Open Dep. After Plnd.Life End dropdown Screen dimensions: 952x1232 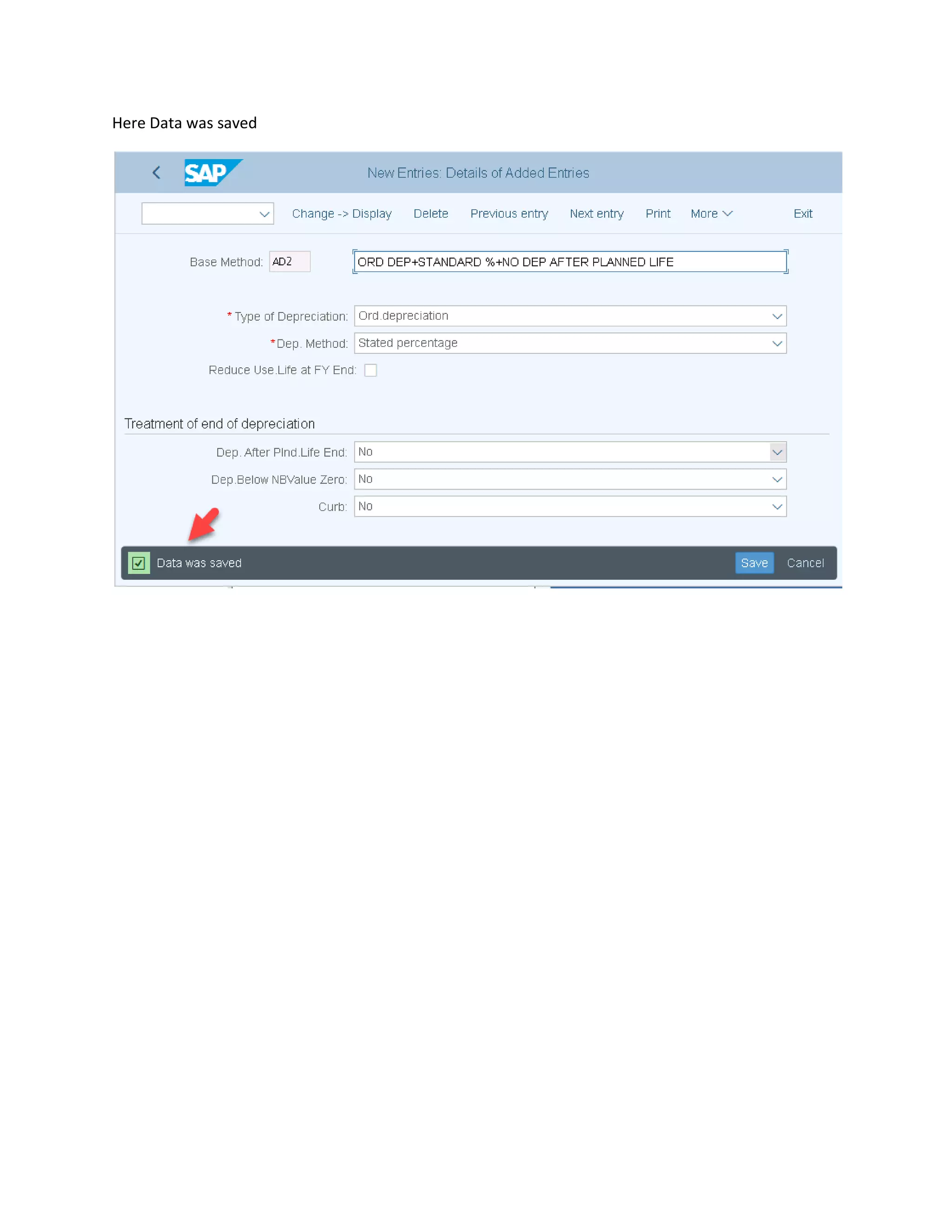[x=777, y=452]
